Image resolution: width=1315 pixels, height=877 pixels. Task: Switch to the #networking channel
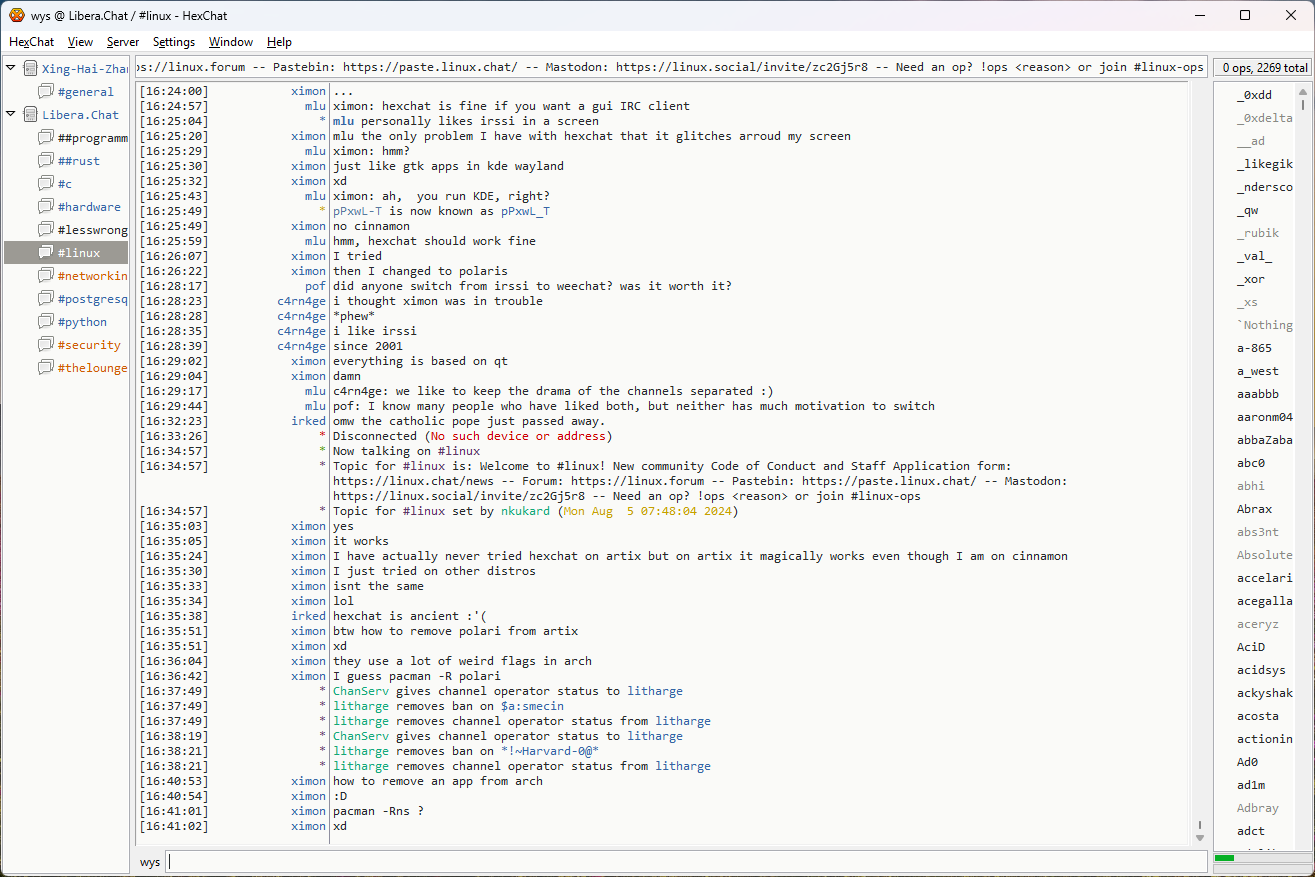[92, 276]
